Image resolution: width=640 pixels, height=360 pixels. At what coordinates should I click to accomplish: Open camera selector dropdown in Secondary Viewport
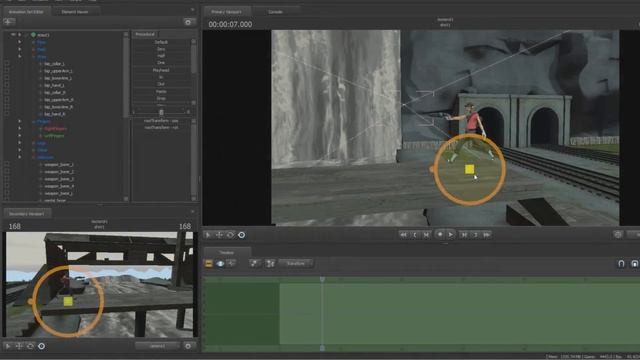(x=158, y=346)
